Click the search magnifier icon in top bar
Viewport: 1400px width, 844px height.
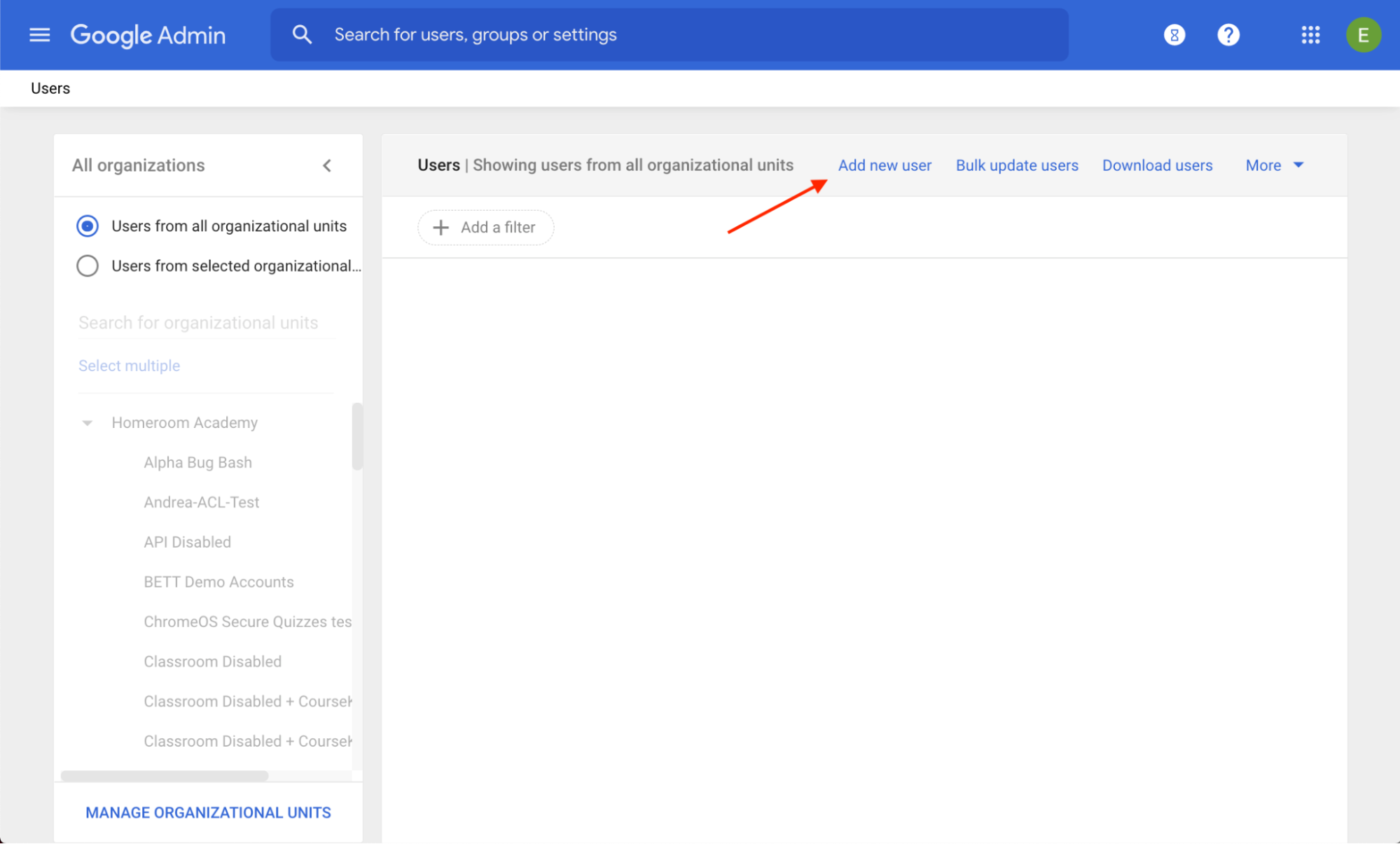300,34
